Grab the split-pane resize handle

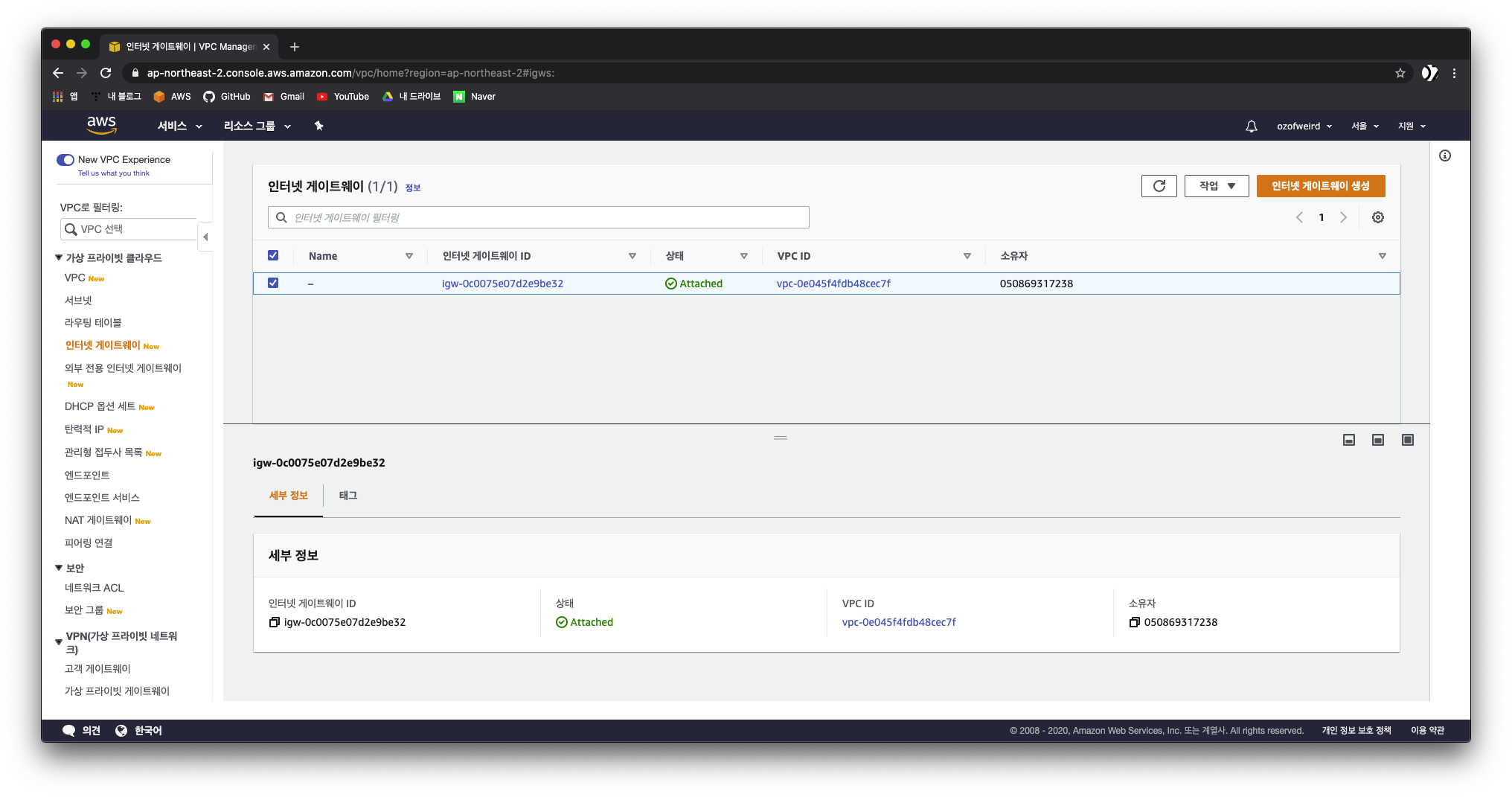click(781, 438)
